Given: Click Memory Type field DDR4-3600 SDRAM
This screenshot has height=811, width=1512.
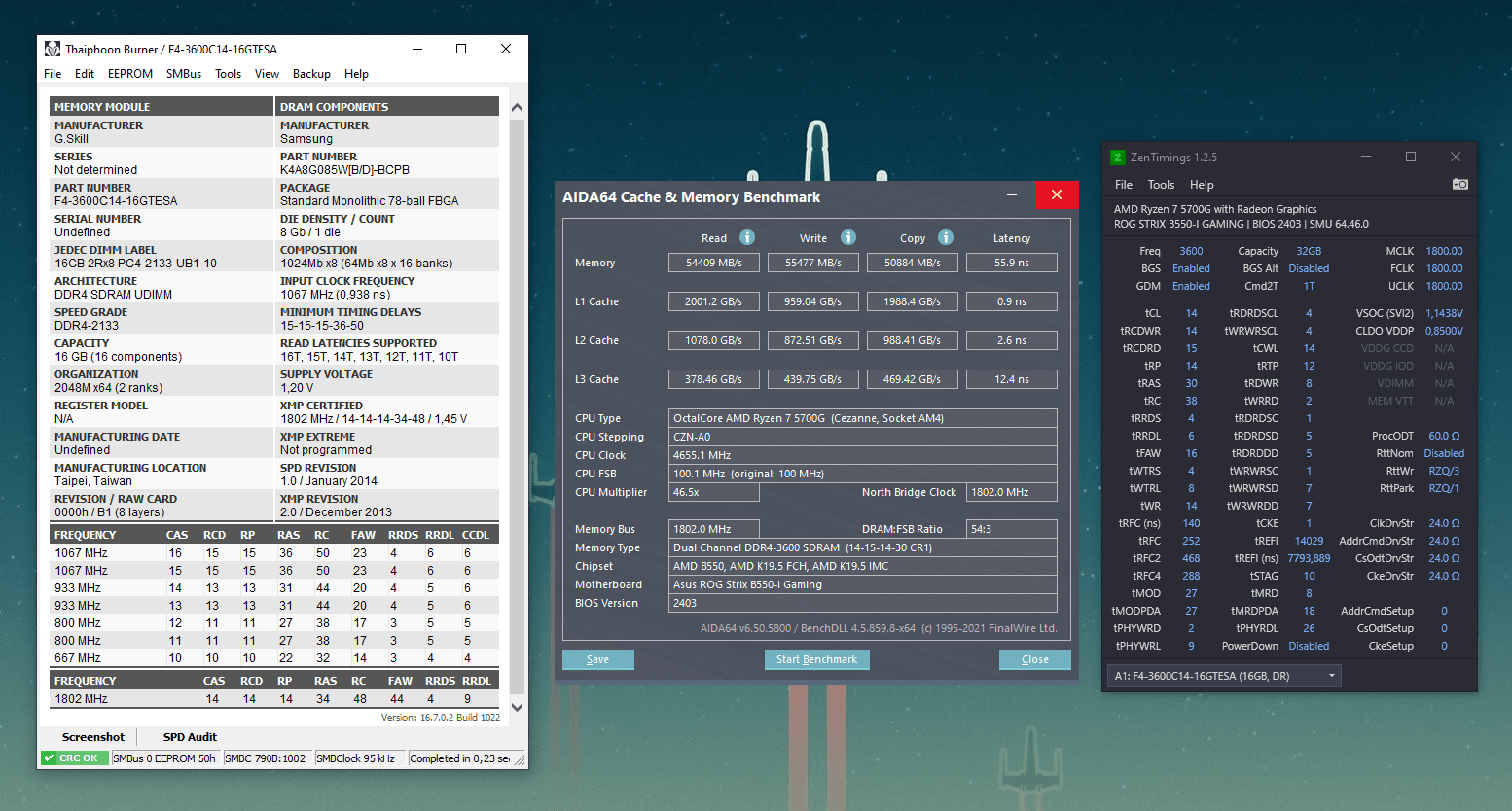Looking at the screenshot, I should tap(862, 547).
